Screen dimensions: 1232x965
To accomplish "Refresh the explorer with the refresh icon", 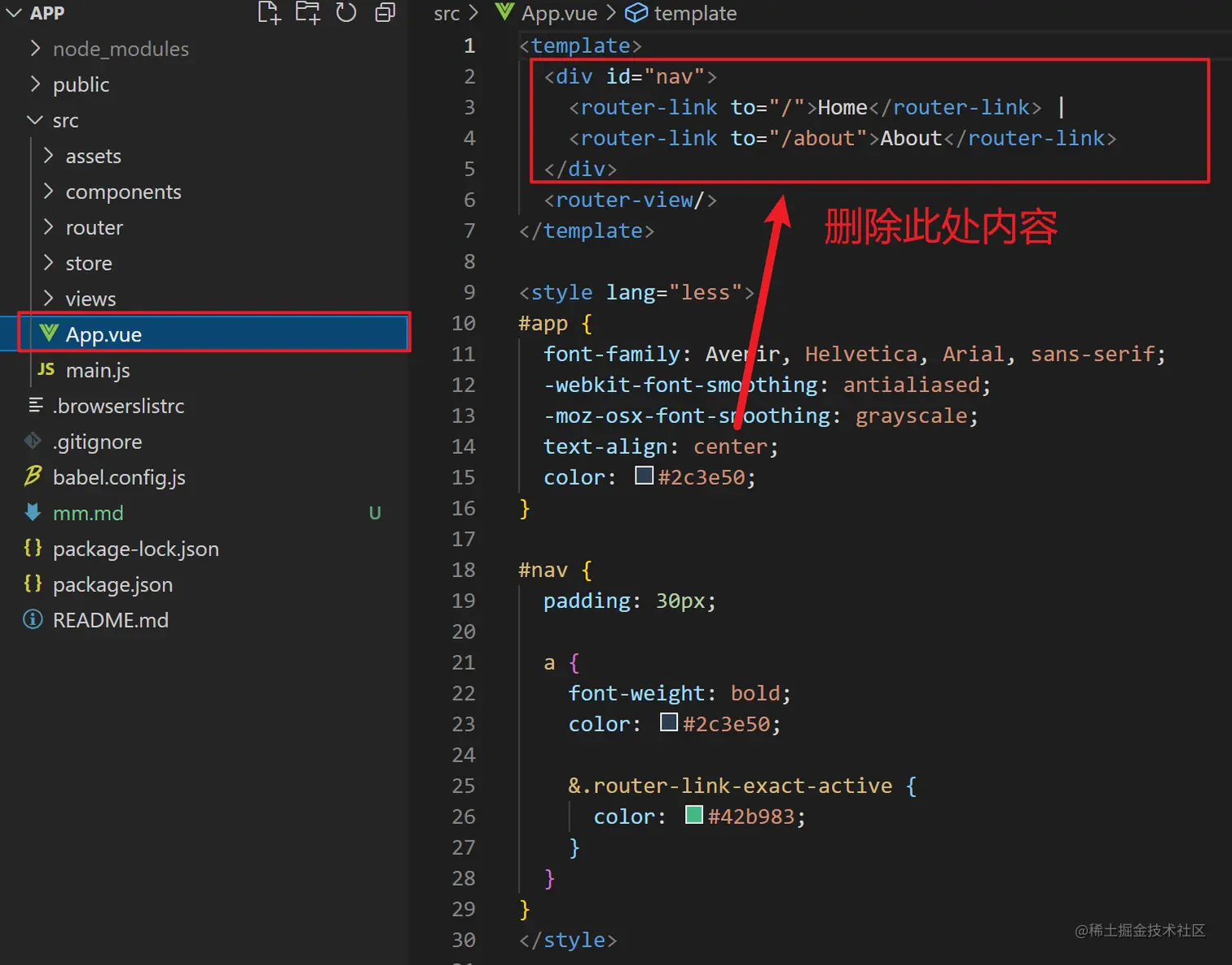I will 346,13.
